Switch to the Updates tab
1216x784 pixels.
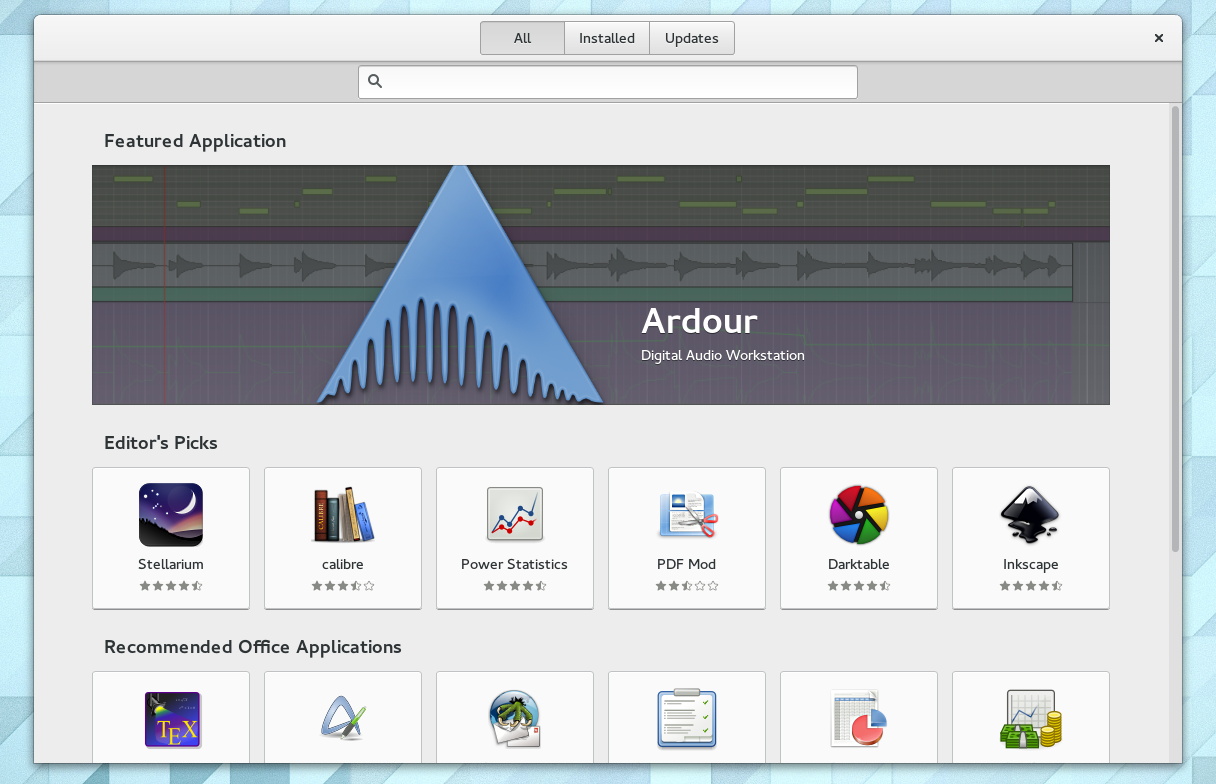tap(692, 37)
